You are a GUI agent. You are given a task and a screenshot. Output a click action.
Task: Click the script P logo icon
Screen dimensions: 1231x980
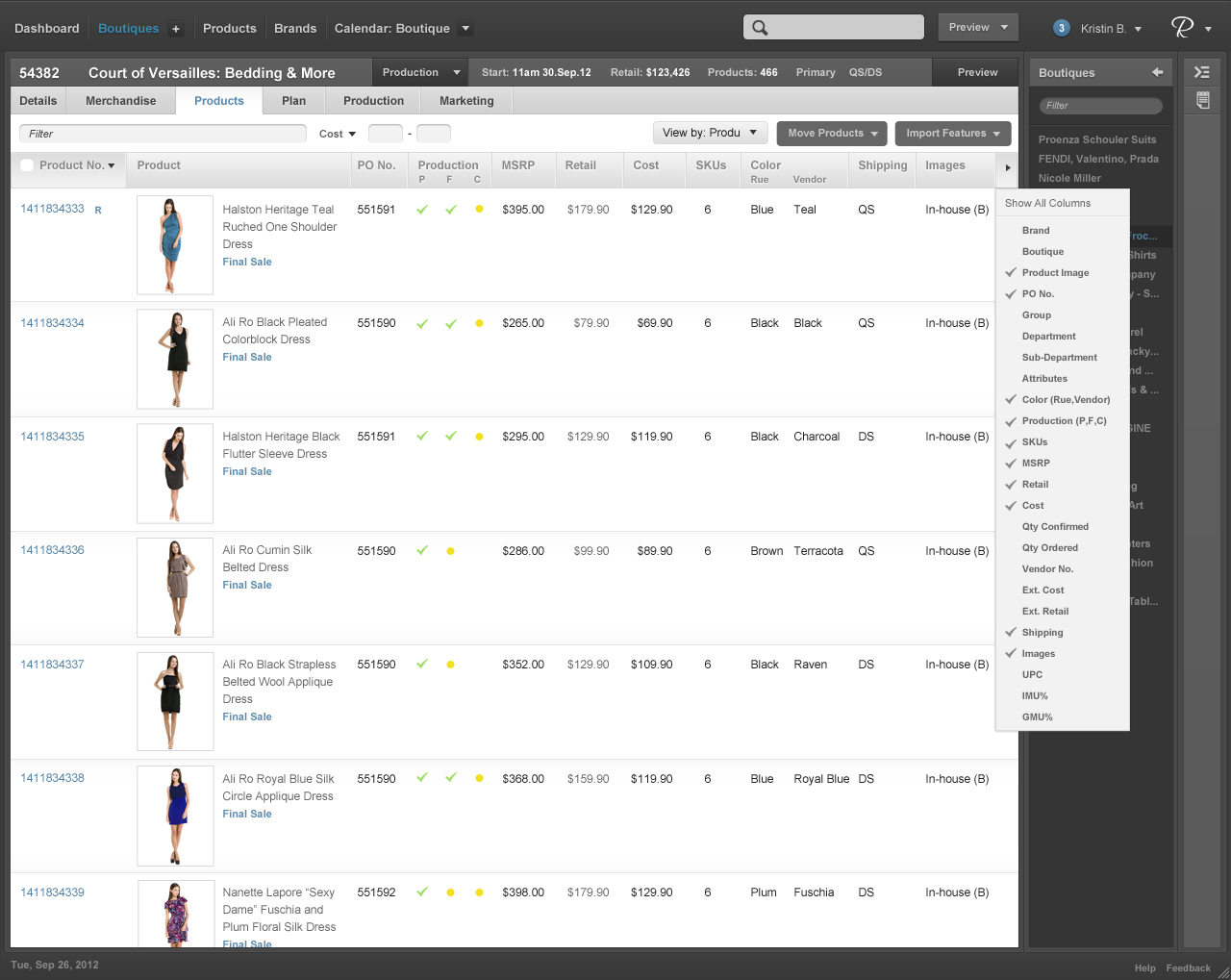pyautogui.click(x=1182, y=27)
